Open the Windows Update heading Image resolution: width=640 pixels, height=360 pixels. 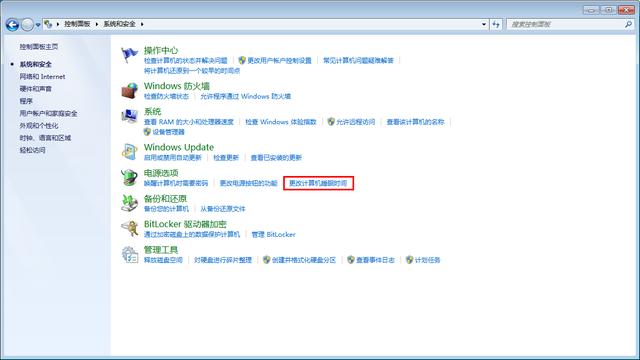179,147
